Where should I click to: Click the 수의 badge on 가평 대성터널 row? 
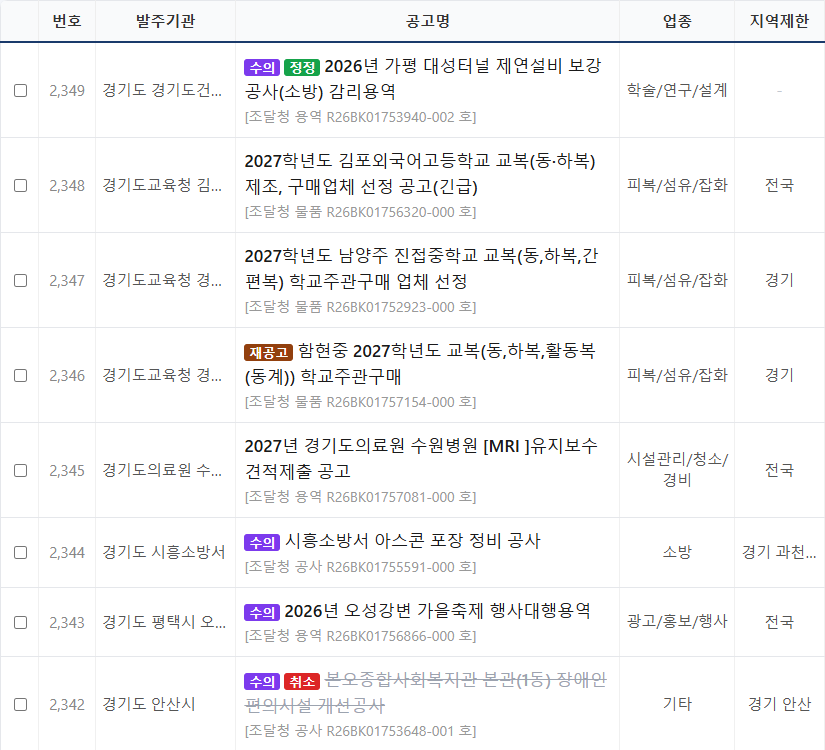(x=262, y=68)
